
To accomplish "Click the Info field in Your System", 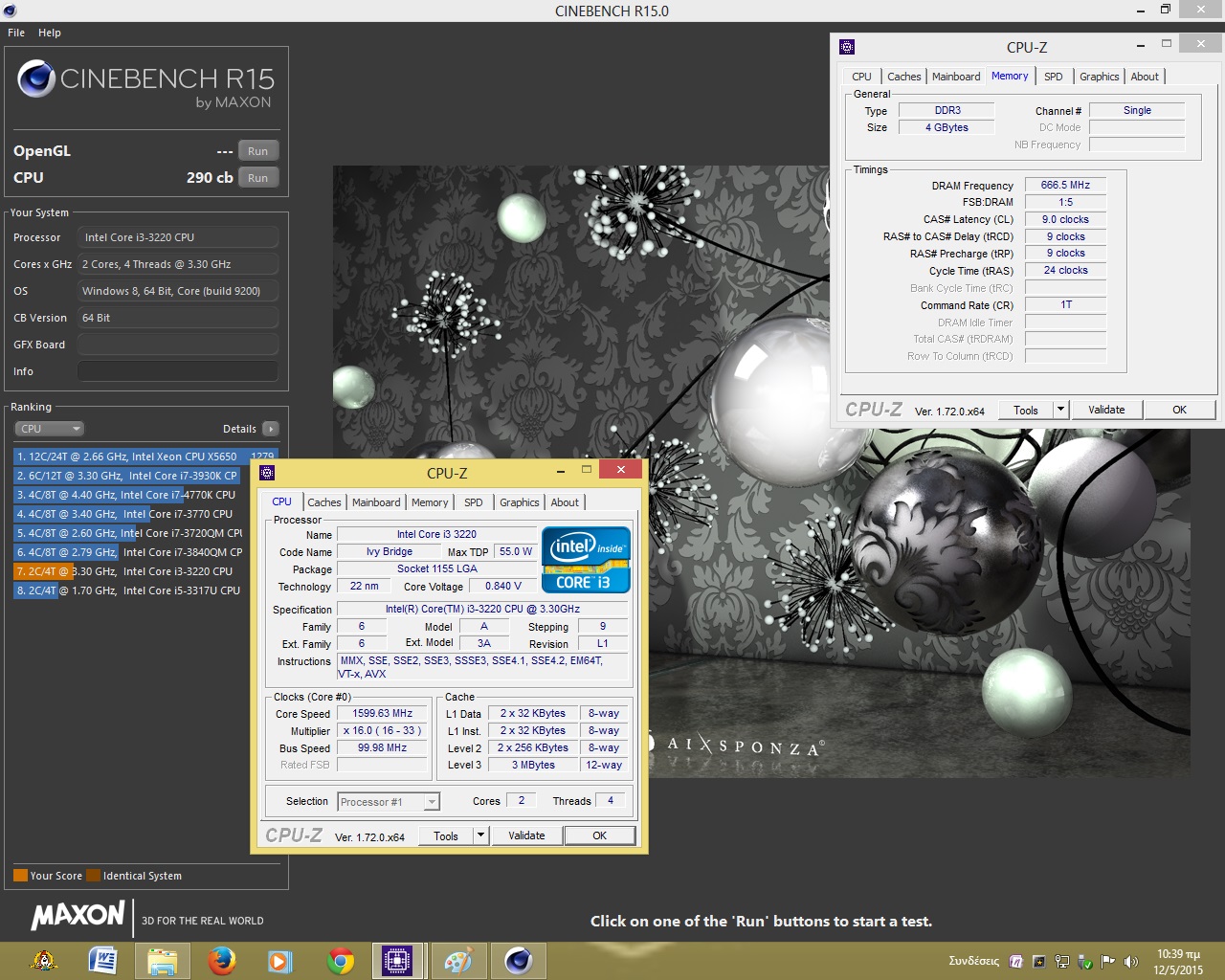I will (x=178, y=371).
